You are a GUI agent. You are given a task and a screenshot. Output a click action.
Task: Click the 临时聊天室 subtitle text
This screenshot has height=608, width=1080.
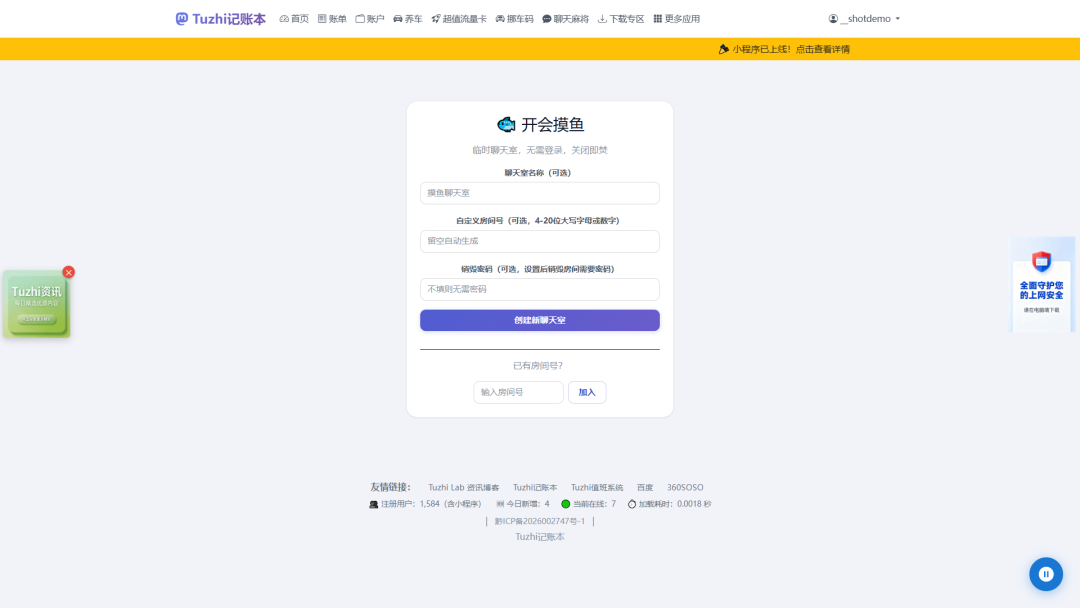(x=540, y=150)
